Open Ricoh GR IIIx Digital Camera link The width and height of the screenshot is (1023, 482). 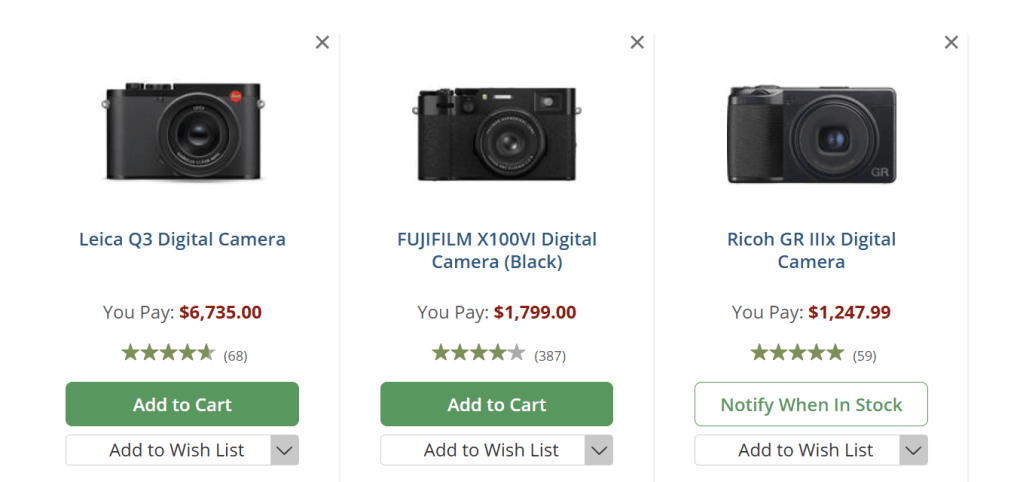click(811, 251)
